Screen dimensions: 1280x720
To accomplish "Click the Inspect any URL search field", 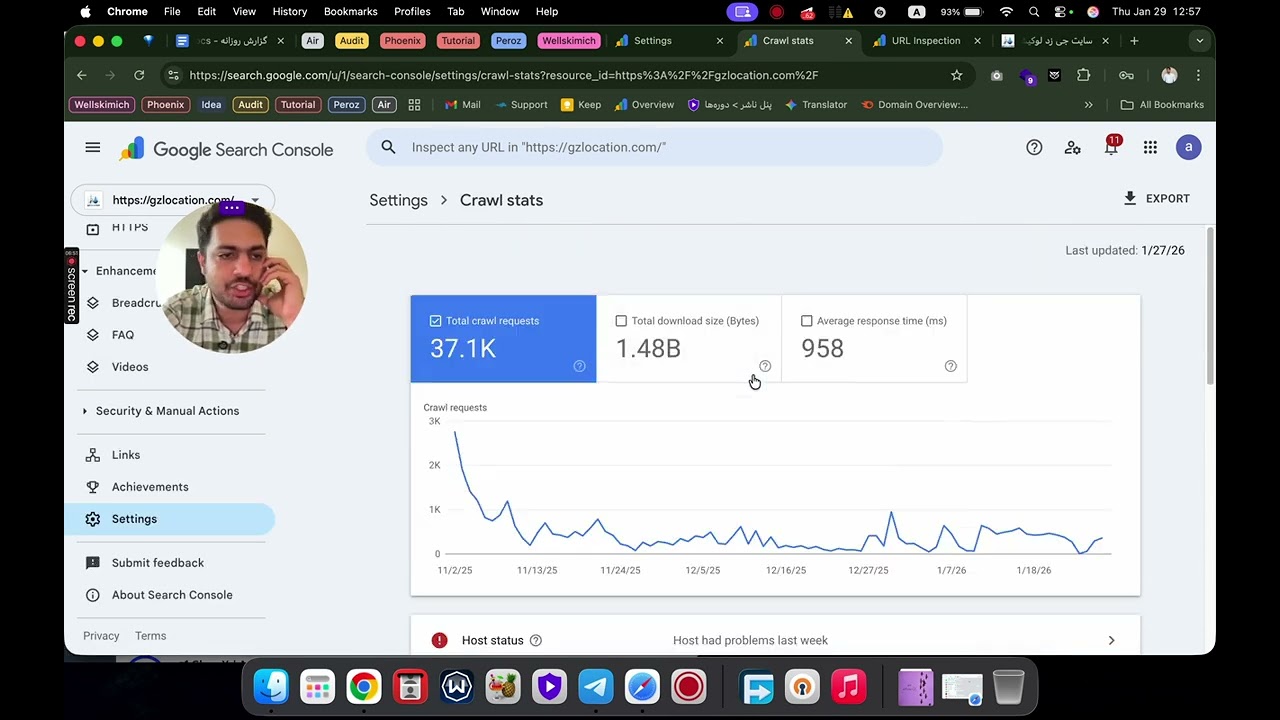I will tap(654, 147).
